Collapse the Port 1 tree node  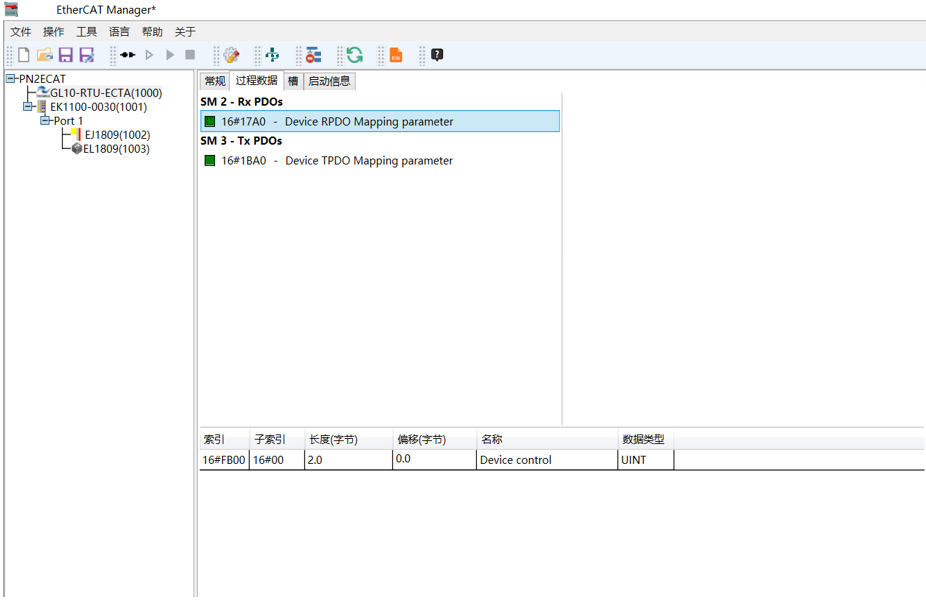(x=45, y=121)
